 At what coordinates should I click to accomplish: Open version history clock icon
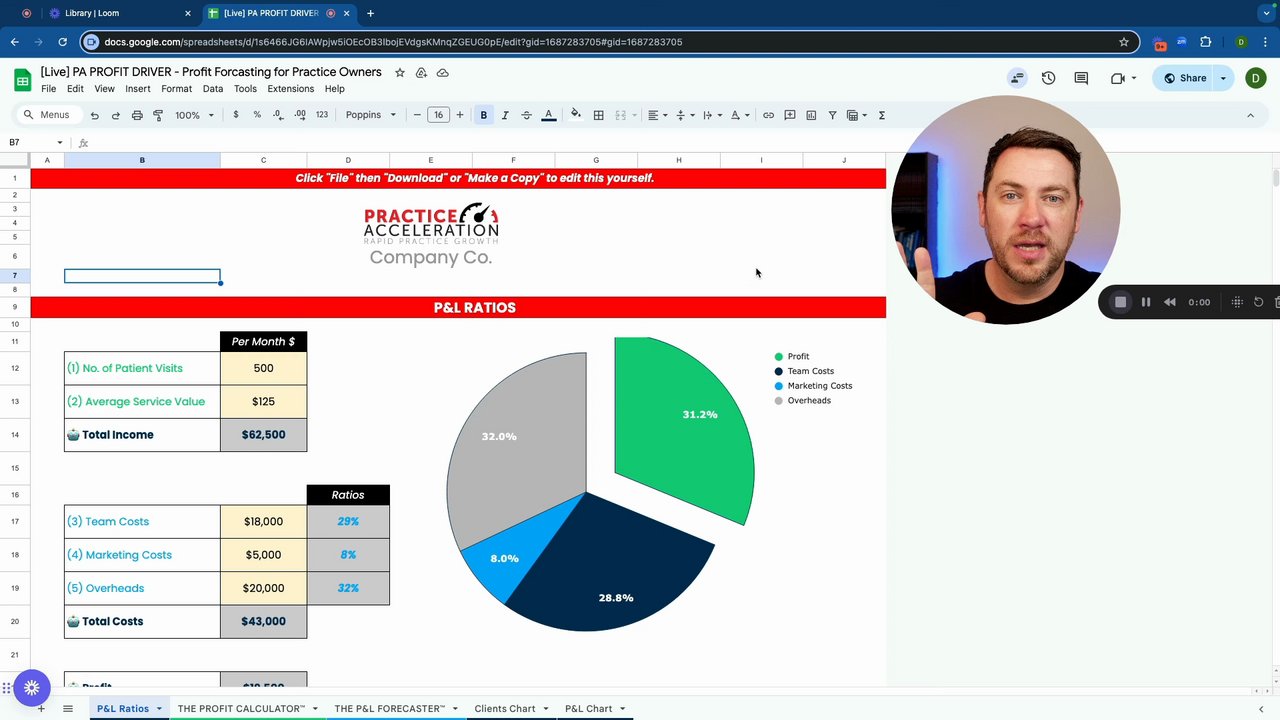click(x=1048, y=78)
